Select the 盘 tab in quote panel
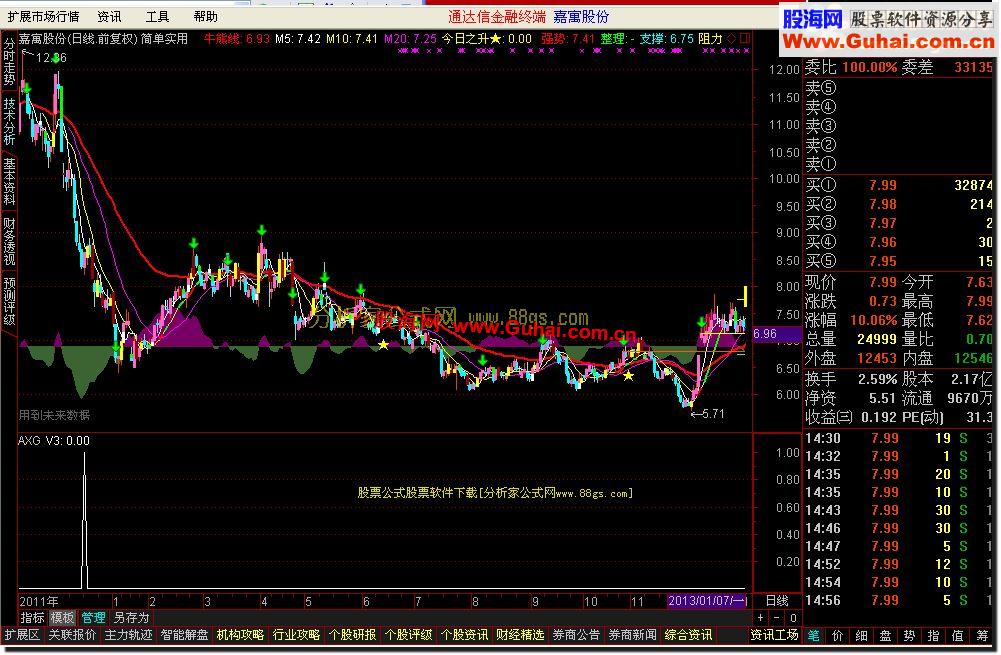This screenshot has width=1001, height=655. [x=885, y=635]
